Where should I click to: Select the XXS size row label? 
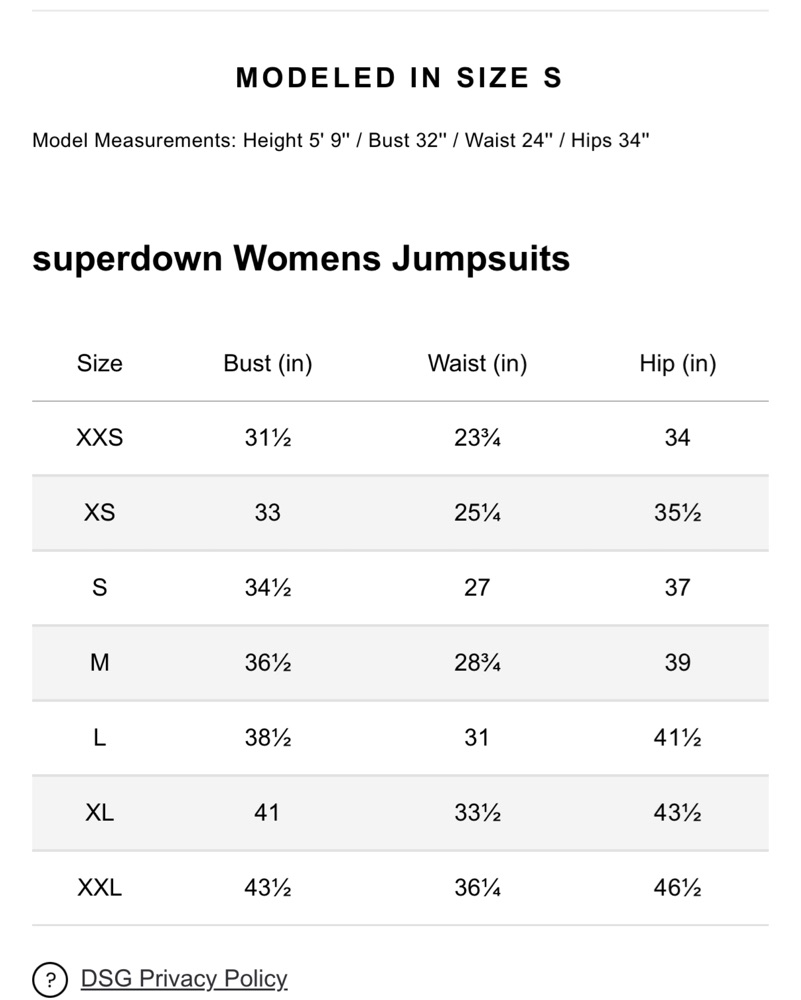(99, 438)
